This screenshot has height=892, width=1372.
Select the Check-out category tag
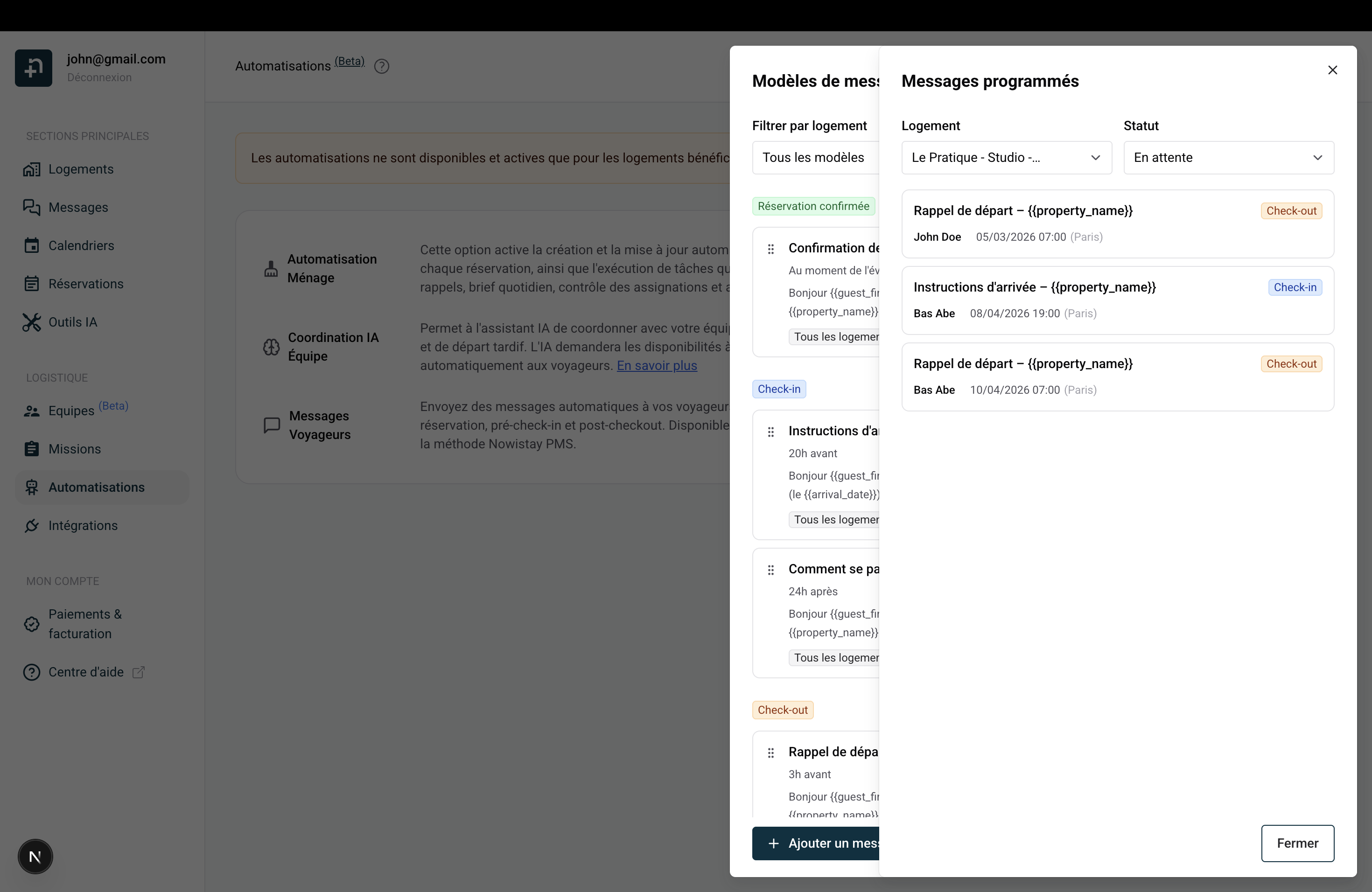[x=782, y=709]
